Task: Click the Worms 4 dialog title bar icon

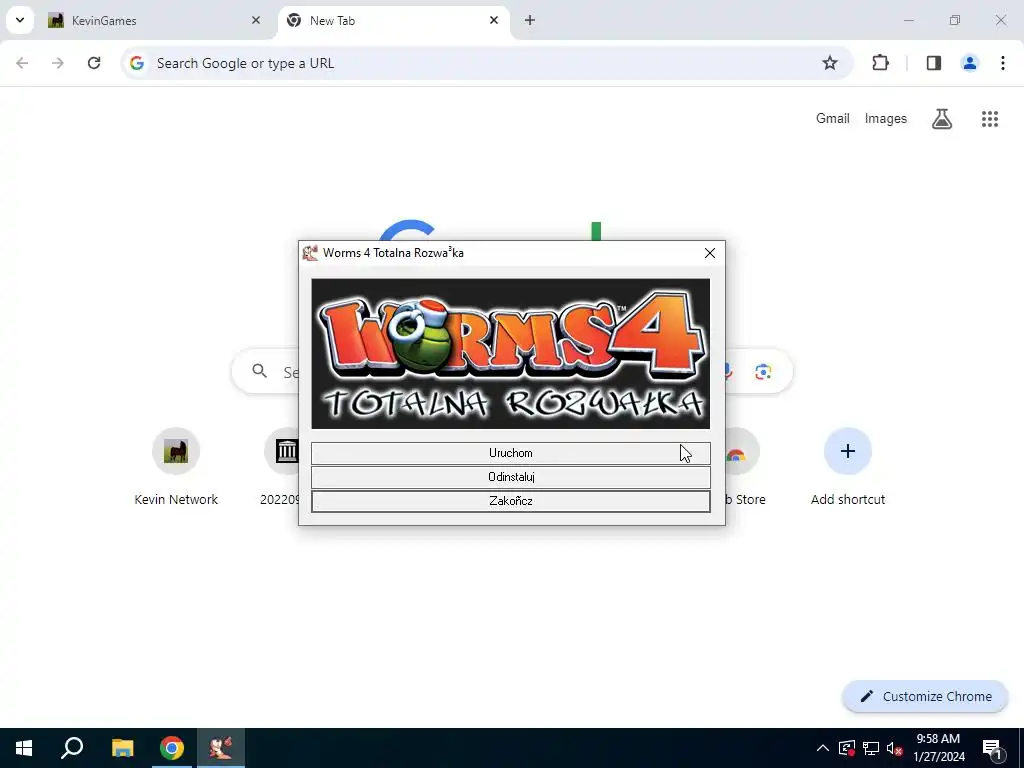Action: [x=310, y=253]
